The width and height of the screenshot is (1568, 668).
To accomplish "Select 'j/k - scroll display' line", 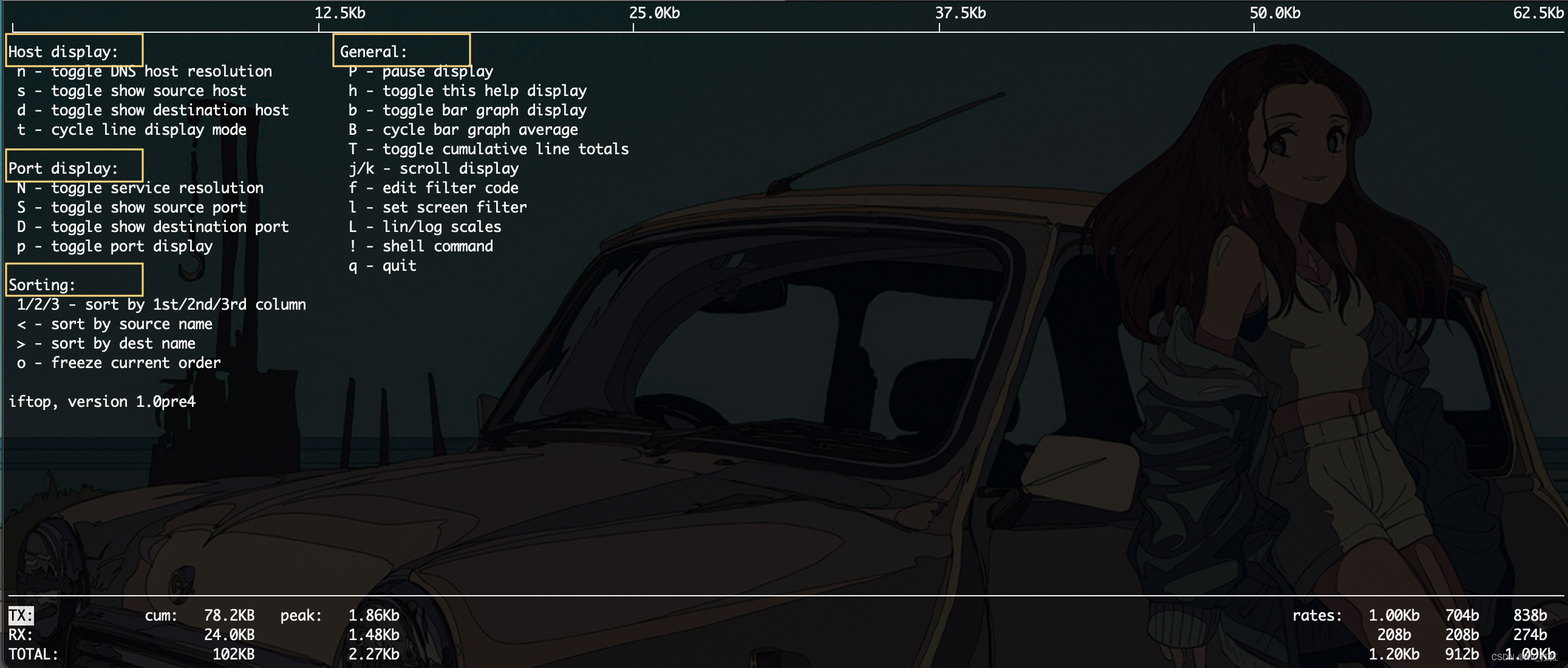I will 434,168.
